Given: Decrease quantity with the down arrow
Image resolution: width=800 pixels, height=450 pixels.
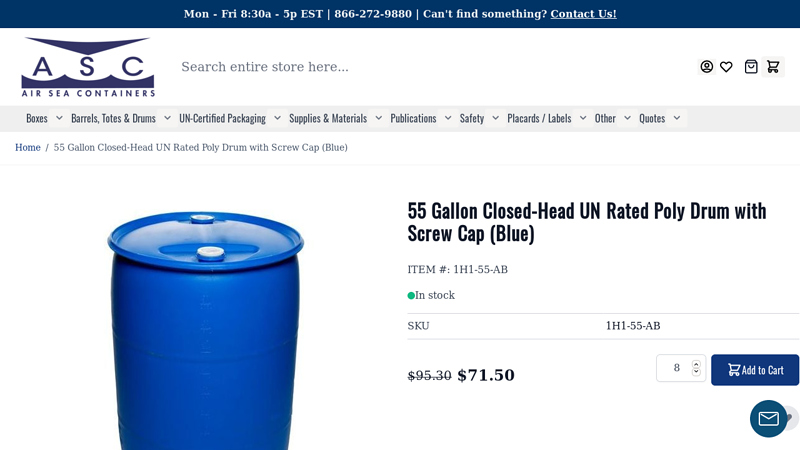Looking at the screenshot, I should (x=696, y=372).
